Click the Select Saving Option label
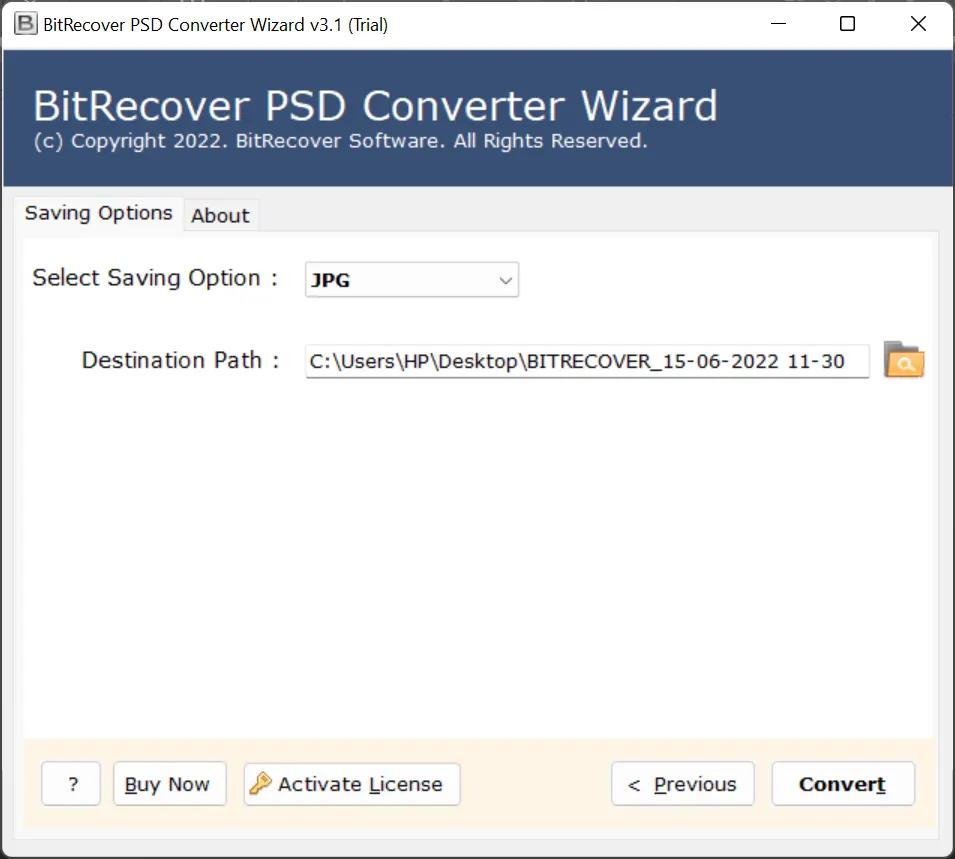 155,278
